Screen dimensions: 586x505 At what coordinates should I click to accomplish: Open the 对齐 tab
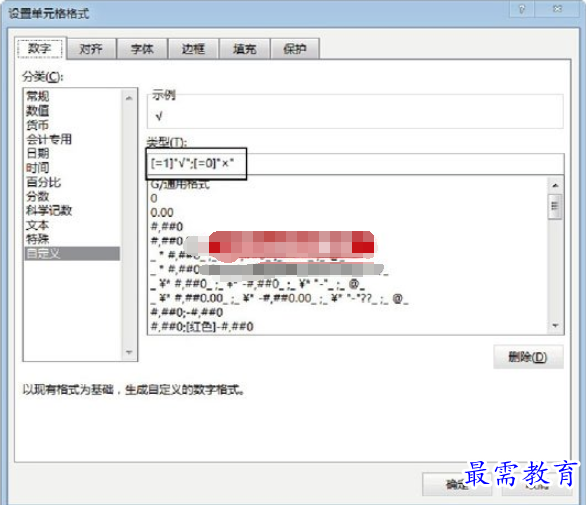pos(91,49)
